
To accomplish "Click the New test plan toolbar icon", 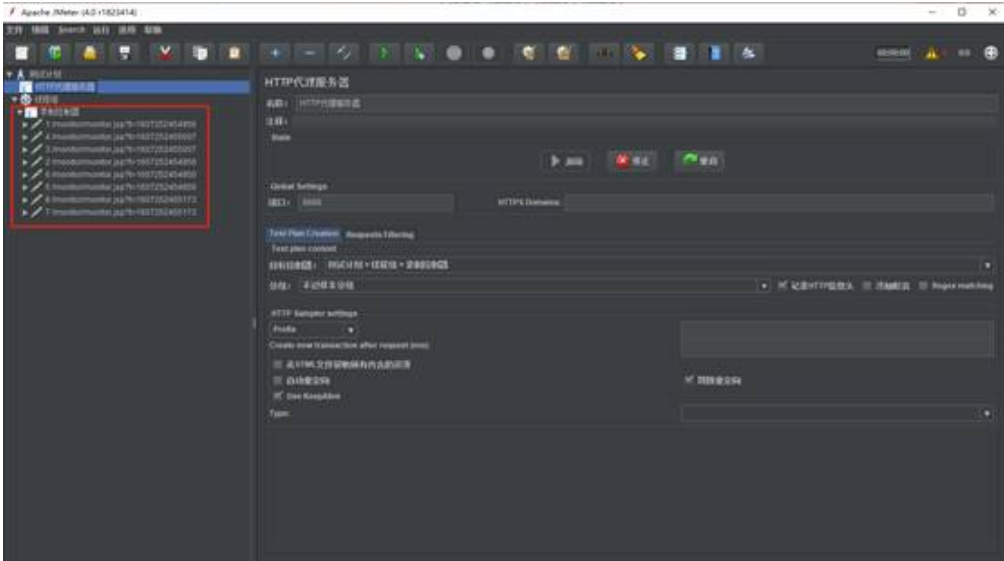I will coord(22,53).
